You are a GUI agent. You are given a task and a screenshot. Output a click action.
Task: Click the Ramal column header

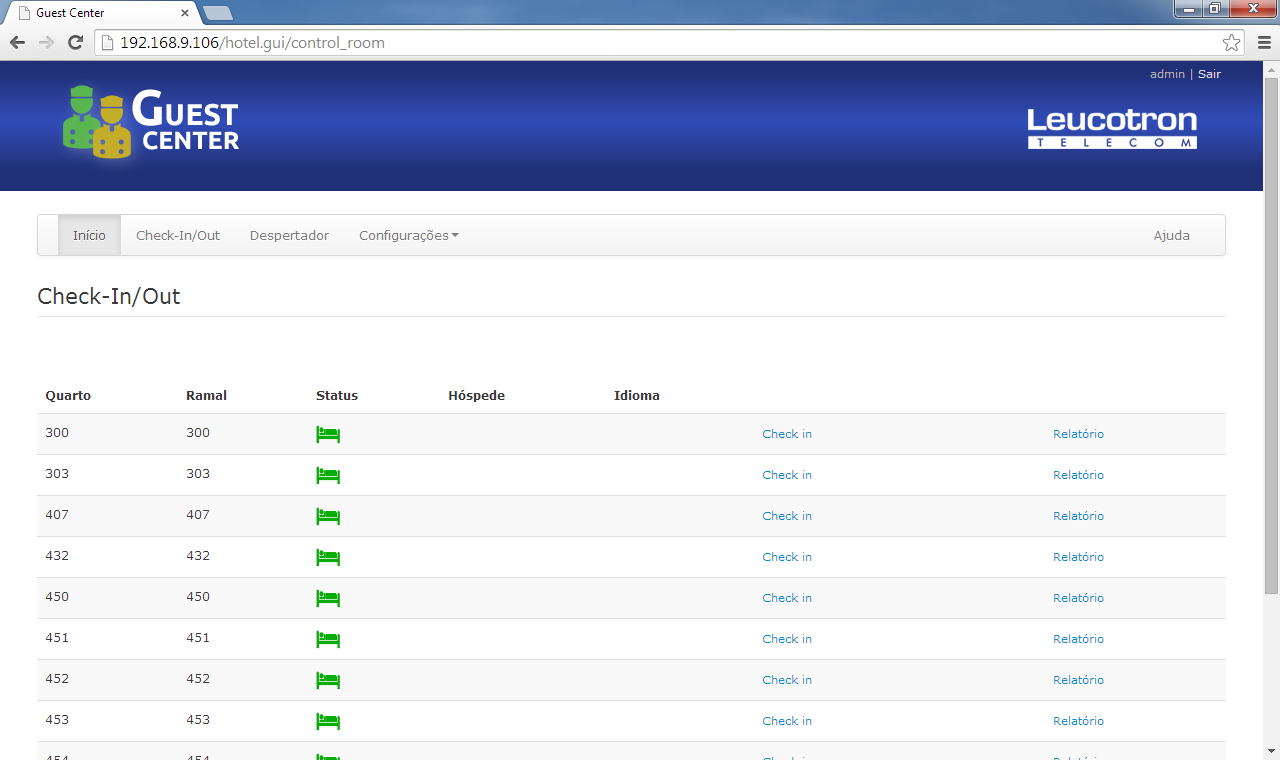tap(206, 396)
